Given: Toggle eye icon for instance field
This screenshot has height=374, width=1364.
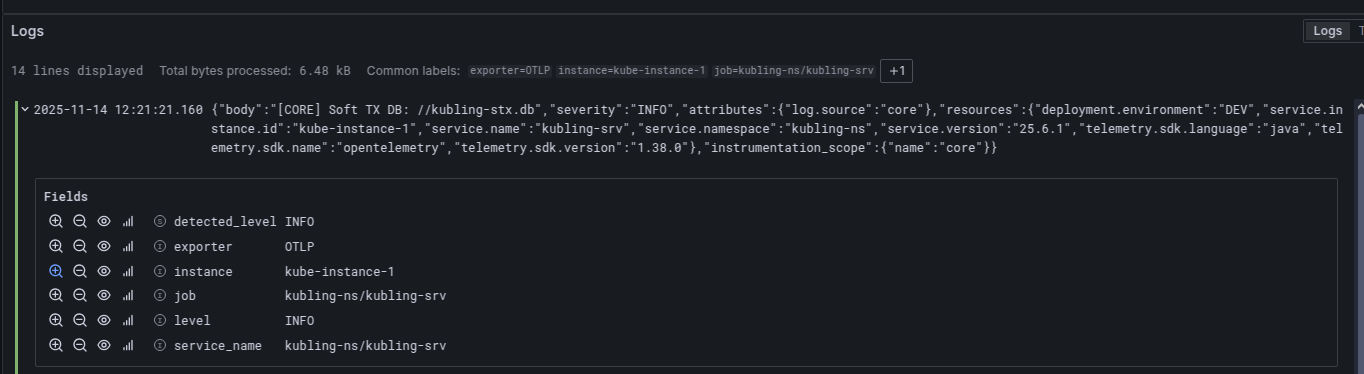Looking at the screenshot, I should pyautogui.click(x=104, y=271).
